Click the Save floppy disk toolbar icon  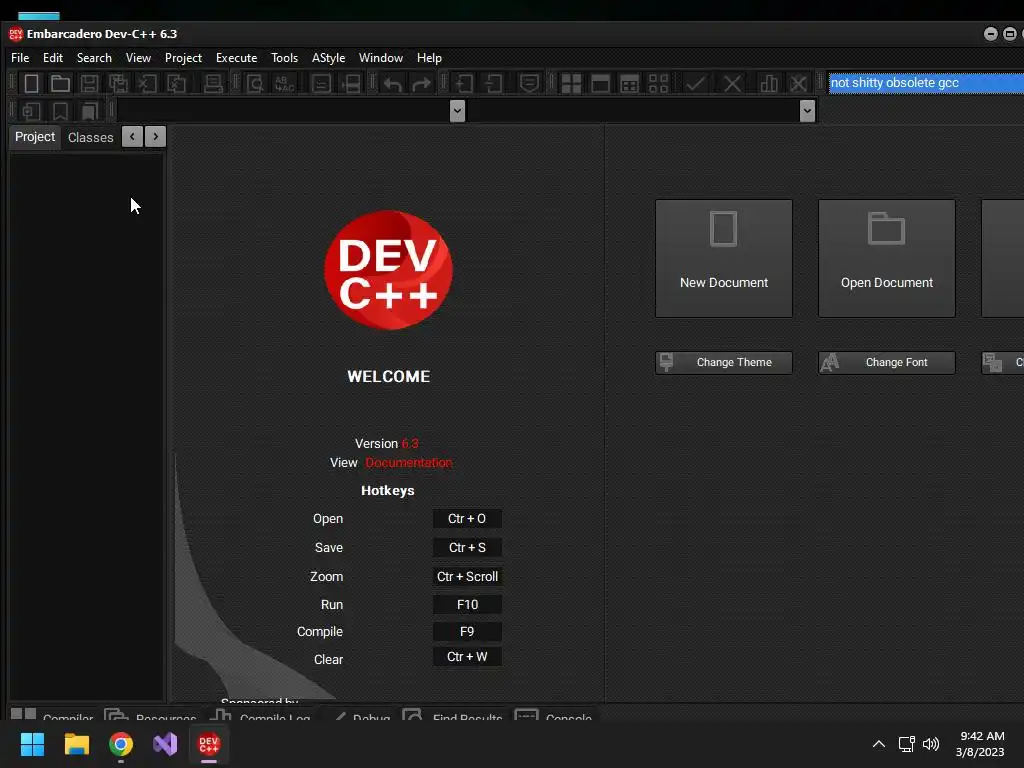point(89,84)
